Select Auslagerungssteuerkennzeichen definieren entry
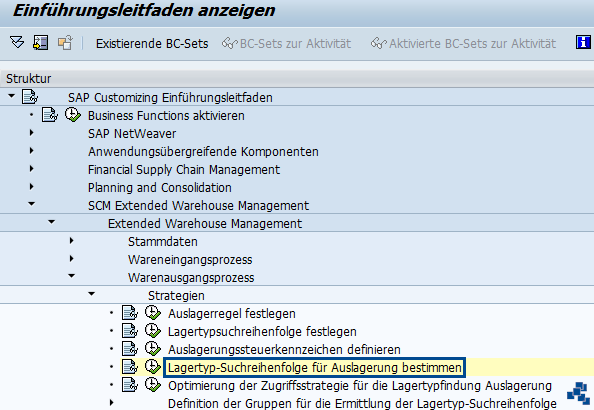Screen dimensions: 594x410 pyautogui.click(x=284, y=349)
